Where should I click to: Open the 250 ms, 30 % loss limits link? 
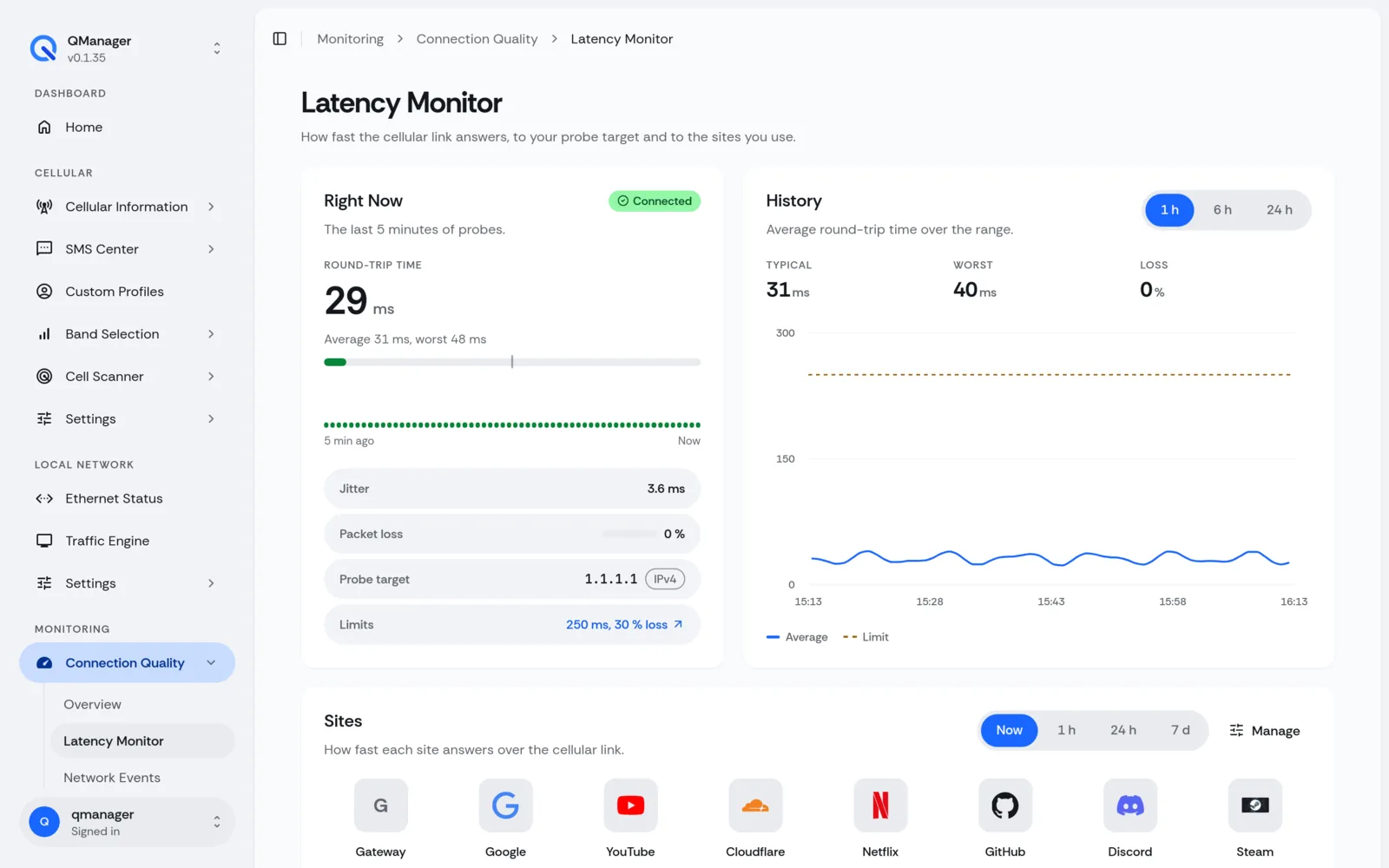624,625
